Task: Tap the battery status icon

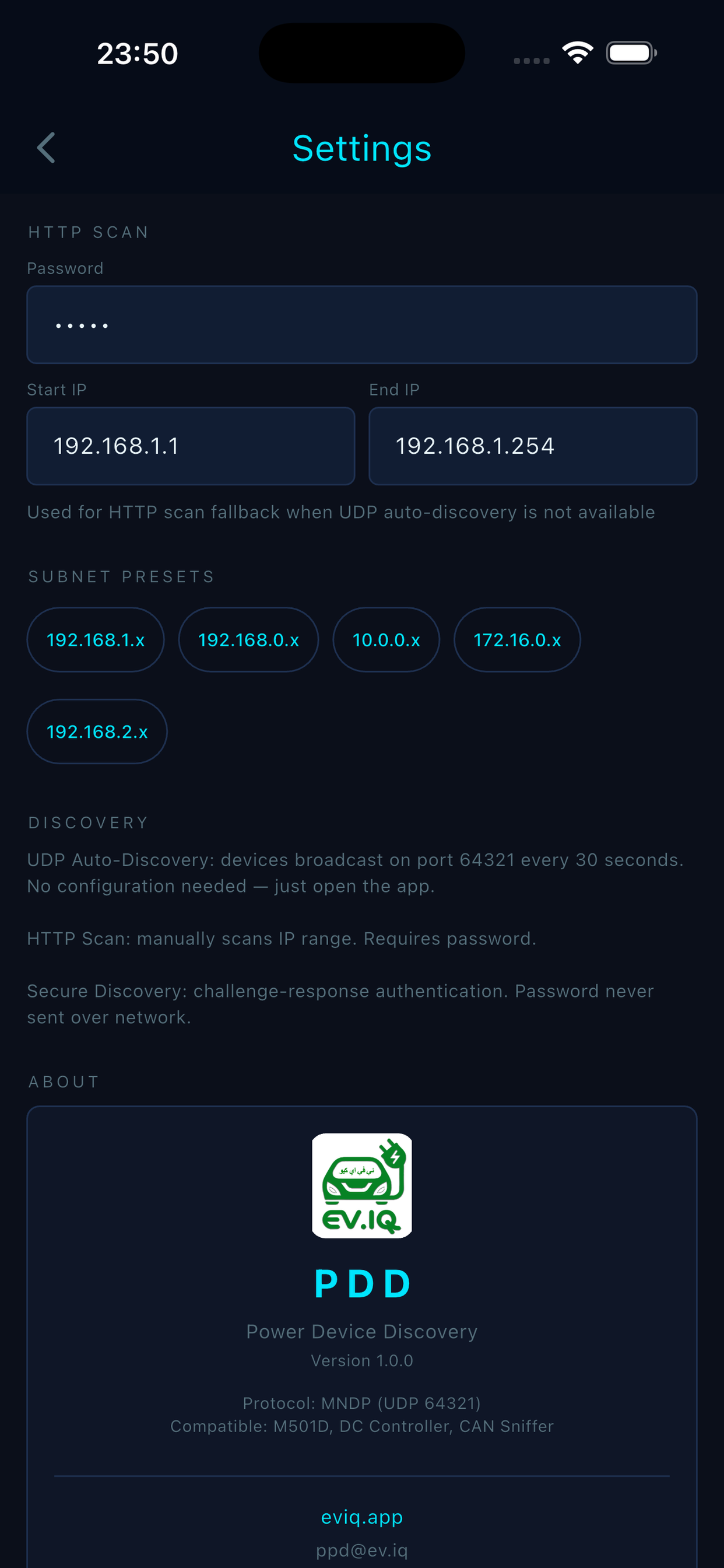Action: [x=631, y=53]
